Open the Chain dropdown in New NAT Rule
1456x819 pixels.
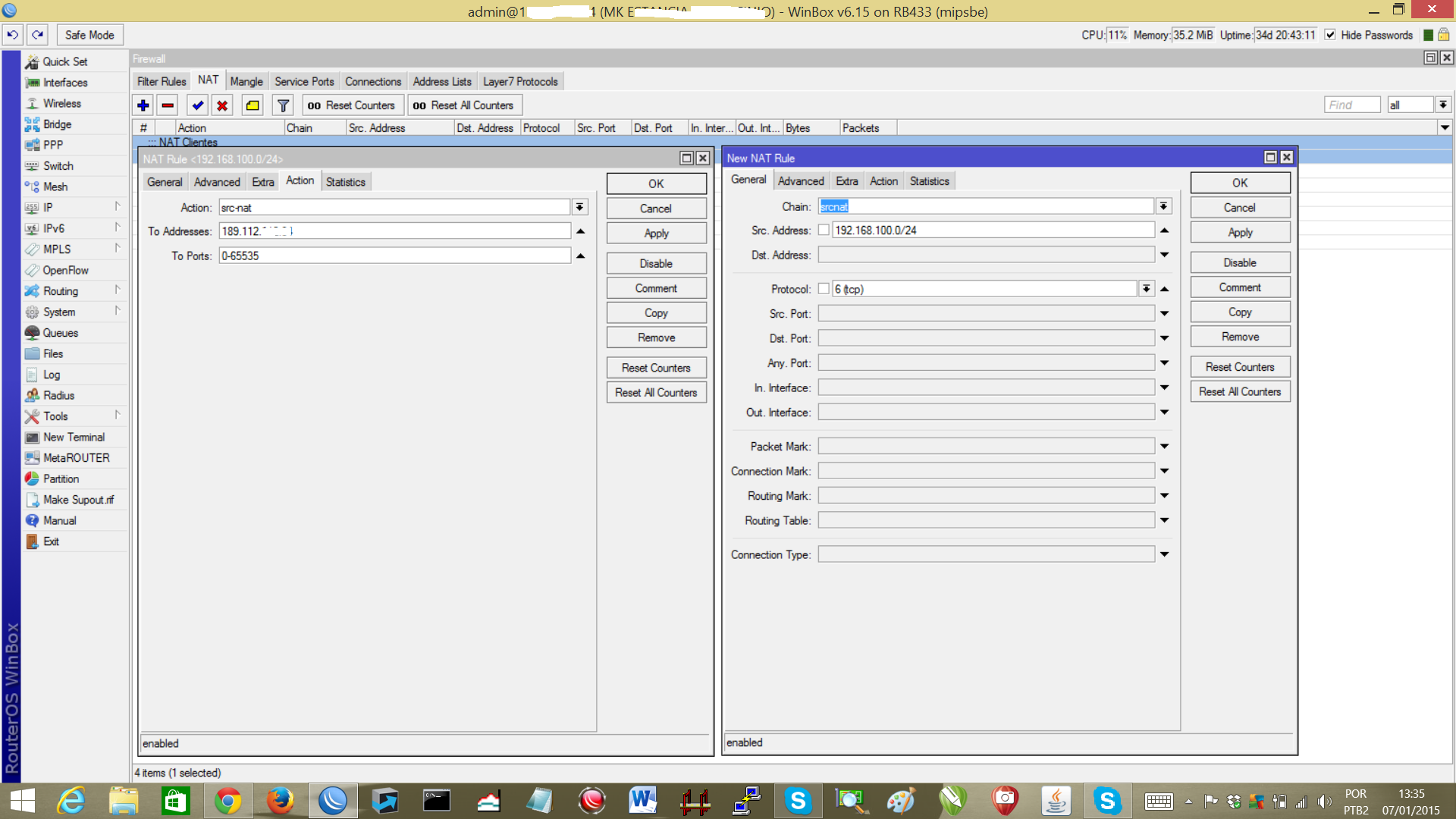[1163, 206]
